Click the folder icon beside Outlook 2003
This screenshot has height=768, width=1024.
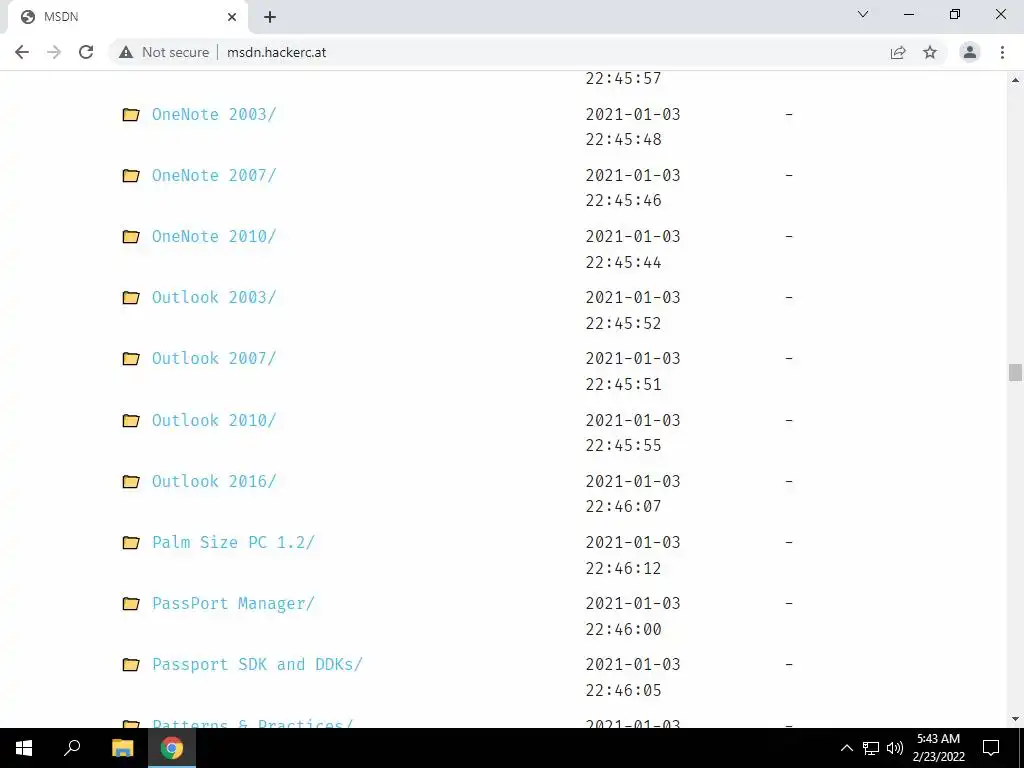click(131, 298)
